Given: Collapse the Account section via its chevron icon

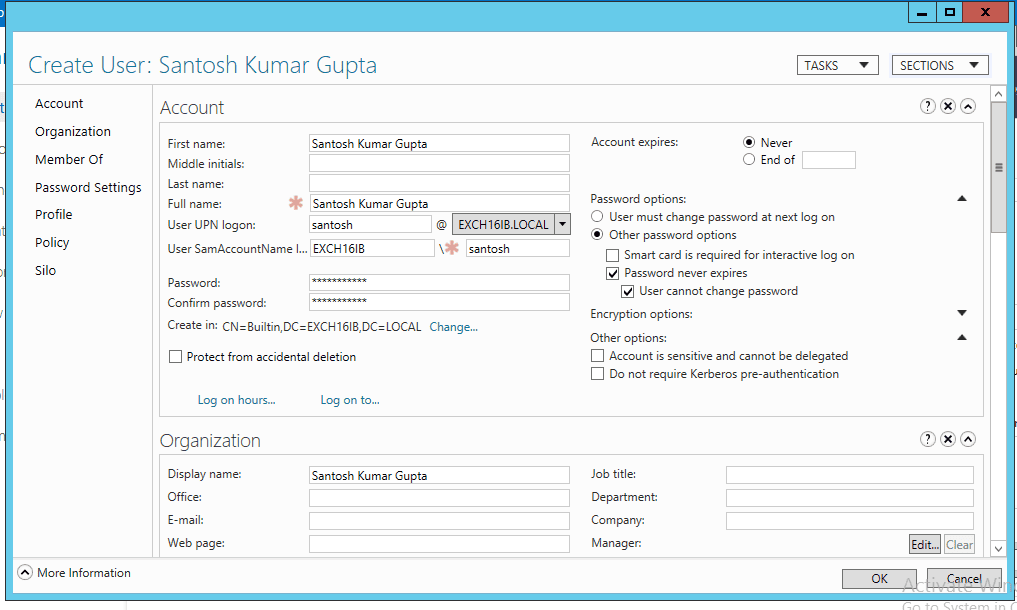Looking at the screenshot, I should 968,106.
